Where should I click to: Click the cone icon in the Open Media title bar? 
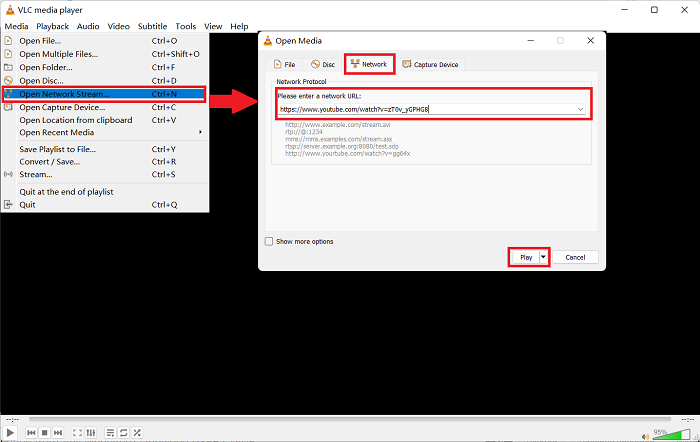click(267, 41)
